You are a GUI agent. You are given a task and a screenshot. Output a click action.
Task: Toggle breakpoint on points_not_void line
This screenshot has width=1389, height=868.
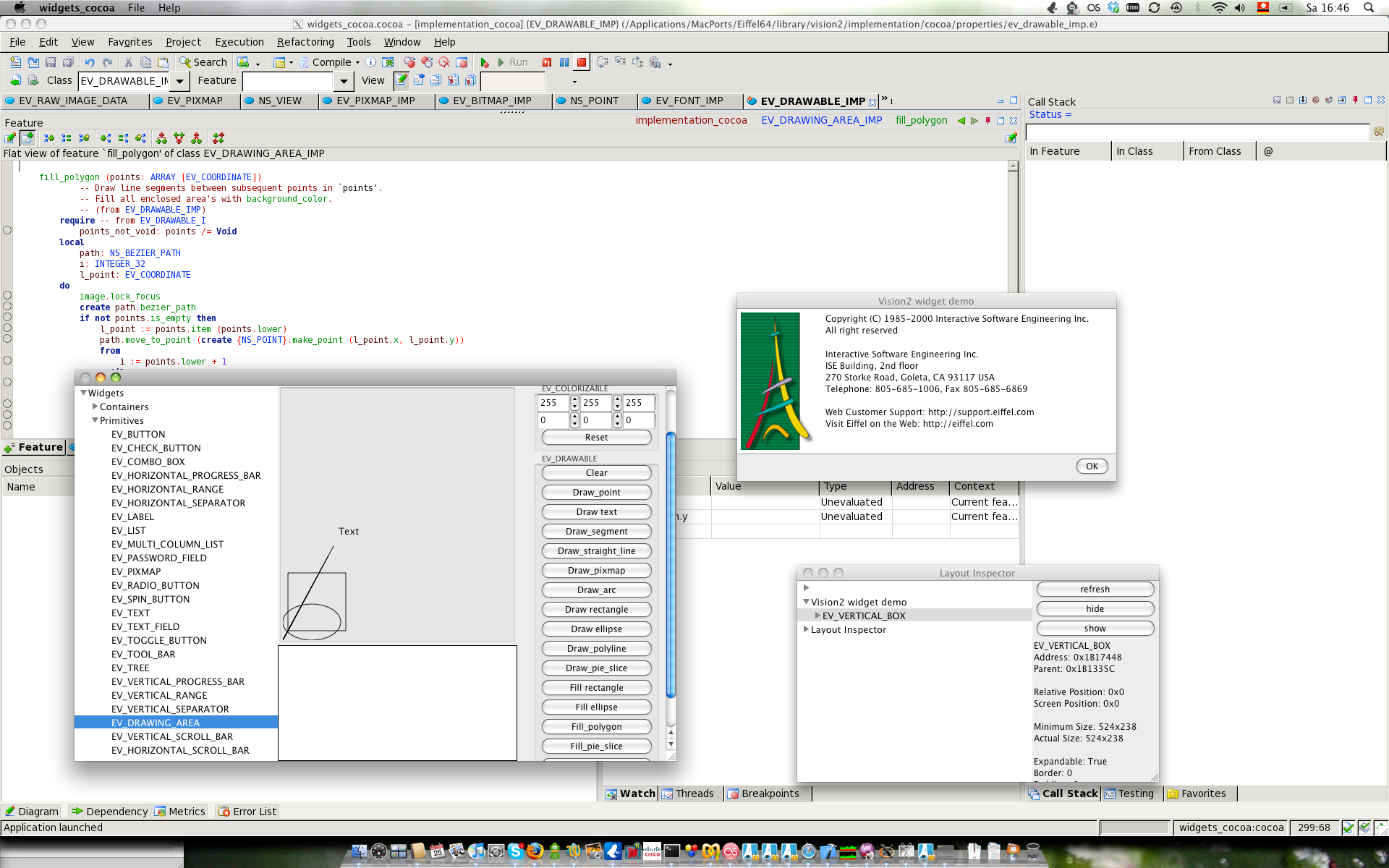[7, 231]
